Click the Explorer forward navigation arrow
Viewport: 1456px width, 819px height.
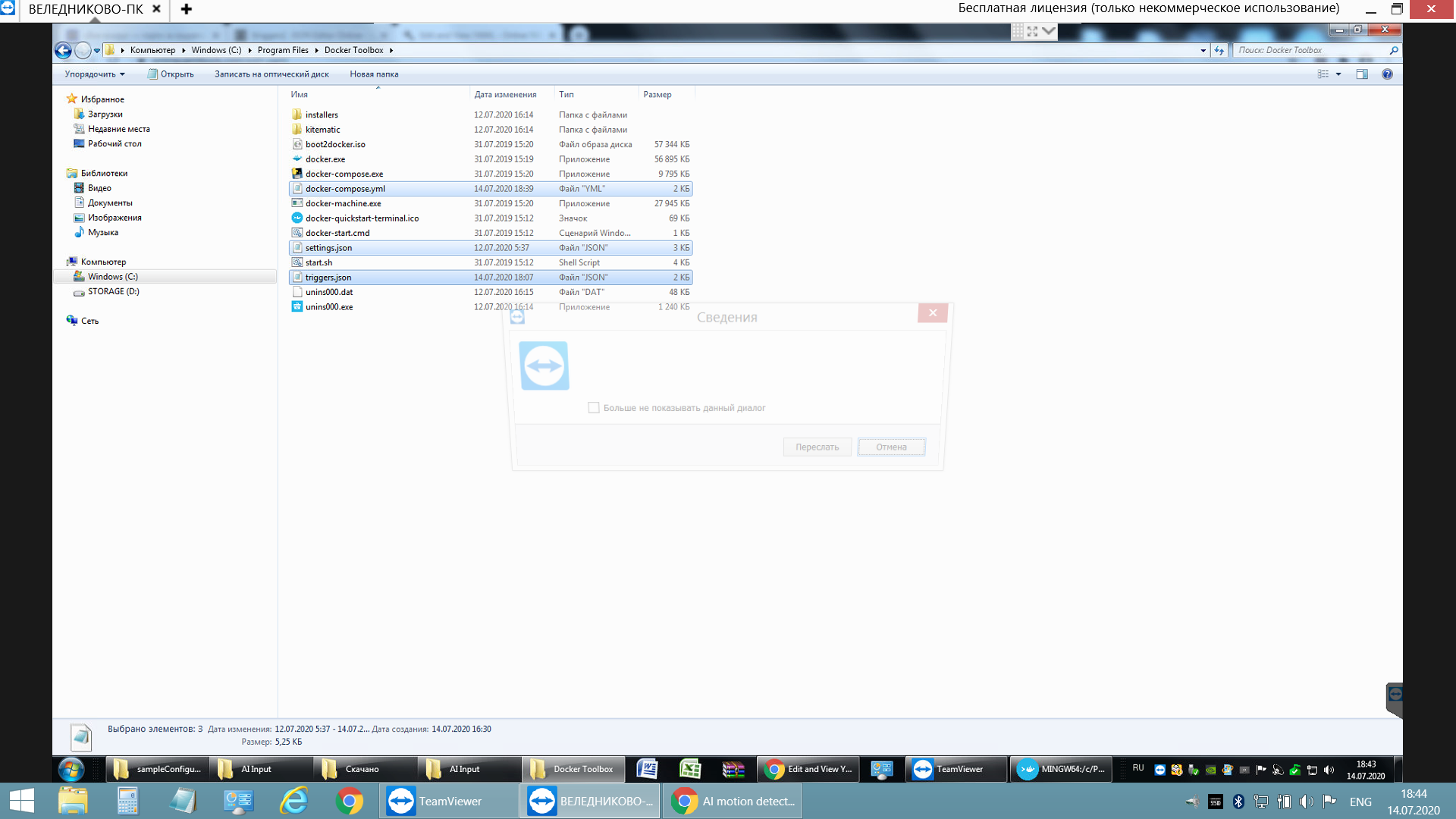click(x=83, y=50)
